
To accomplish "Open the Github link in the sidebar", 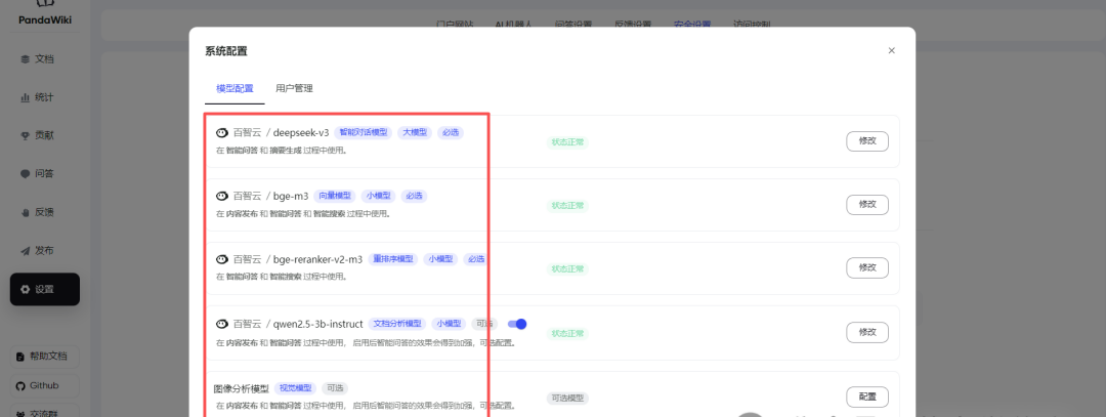I will click(43, 386).
